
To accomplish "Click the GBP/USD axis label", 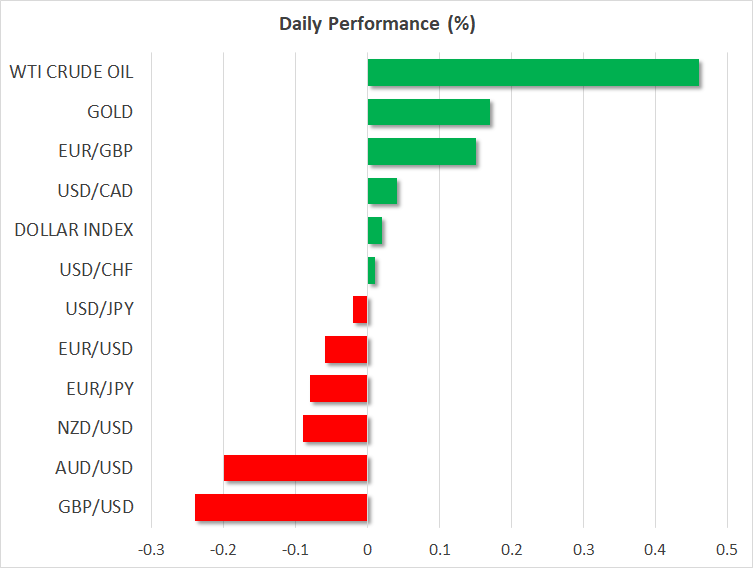I will point(95,507).
